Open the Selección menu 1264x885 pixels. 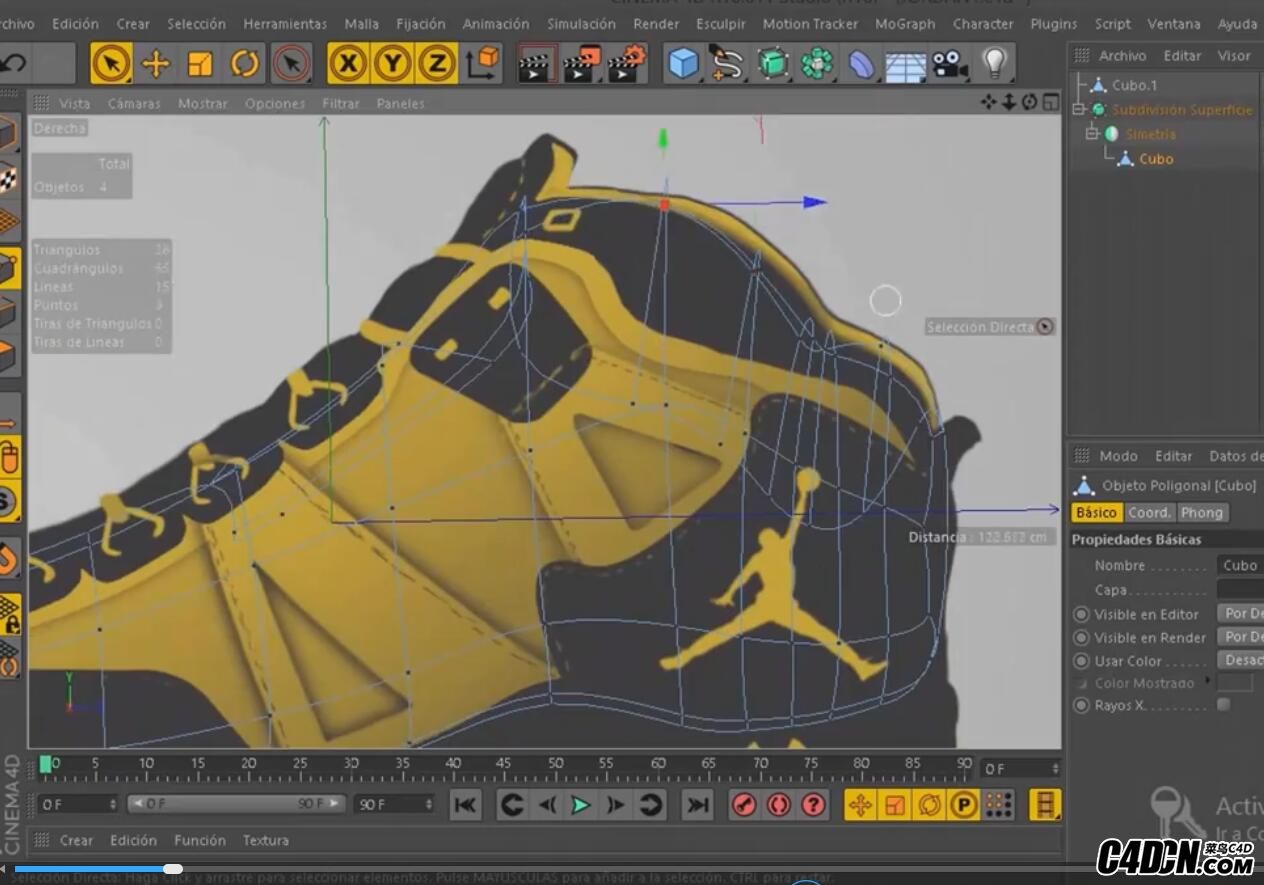[196, 23]
